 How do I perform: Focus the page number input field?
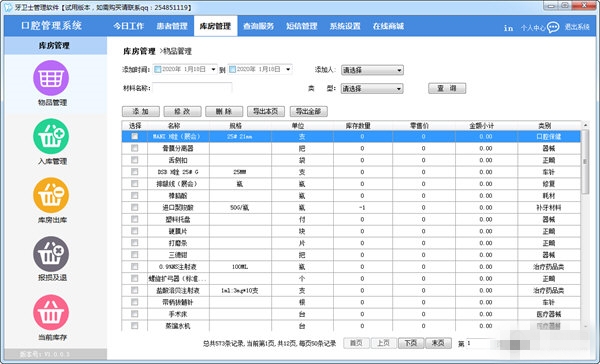point(479,343)
